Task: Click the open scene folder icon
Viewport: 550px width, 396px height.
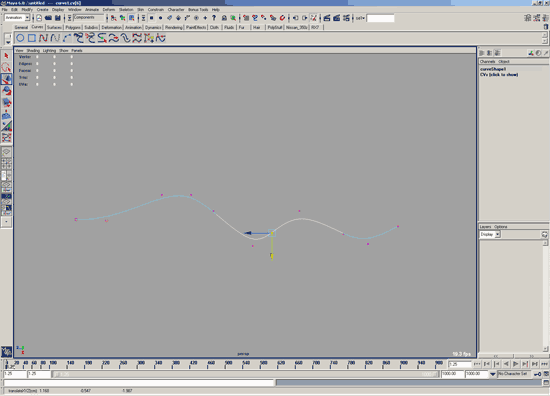Action: pyautogui.click(x=48, y=18)
